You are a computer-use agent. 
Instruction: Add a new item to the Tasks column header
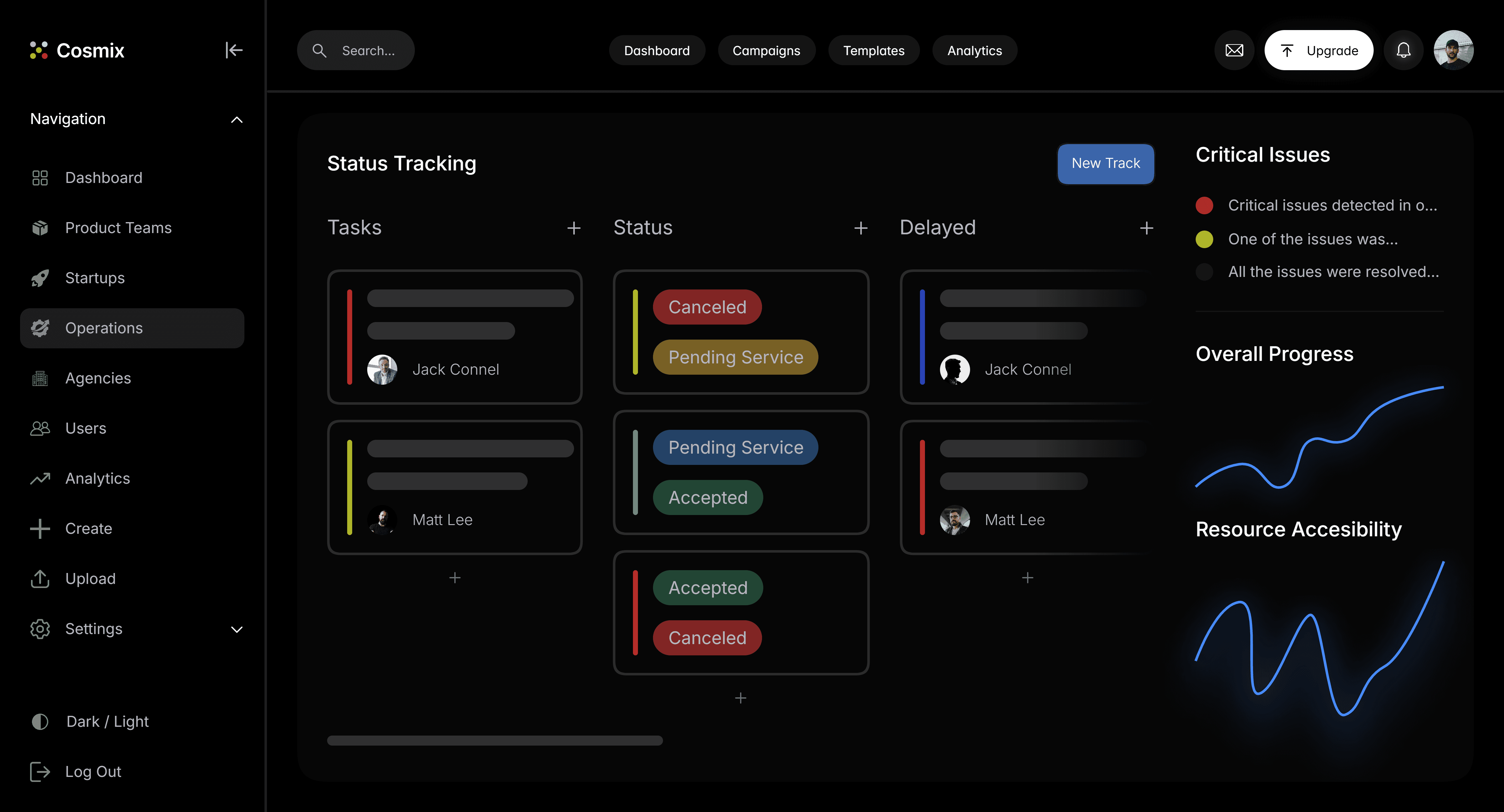click(573, 228)
